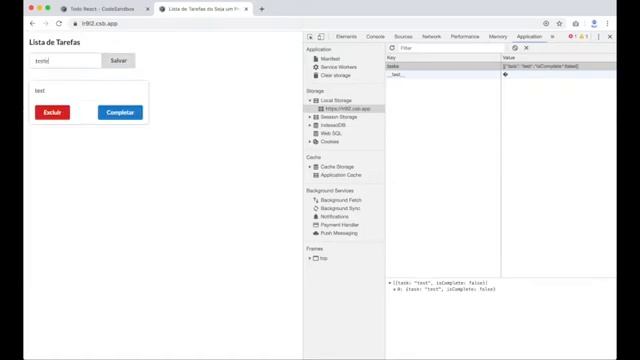Select the Application tab
This screenshot has height=360, width=640.
[529, 37]
